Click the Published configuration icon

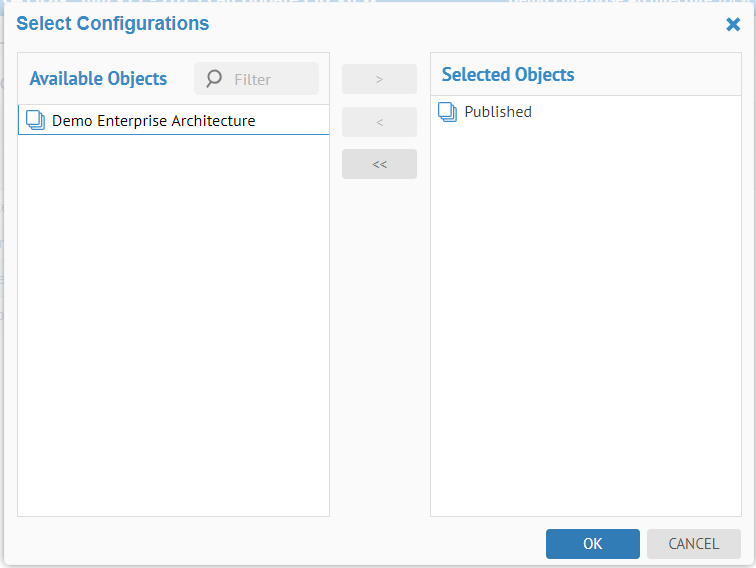pos(448,112)
